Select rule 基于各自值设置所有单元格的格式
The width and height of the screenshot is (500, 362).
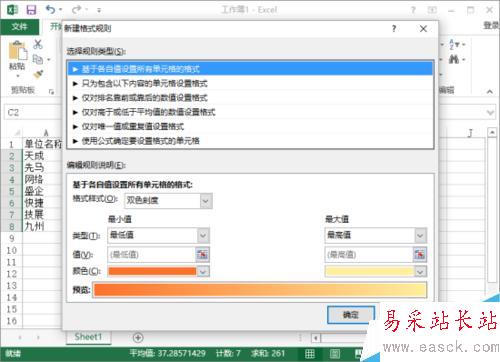[250, 69]
